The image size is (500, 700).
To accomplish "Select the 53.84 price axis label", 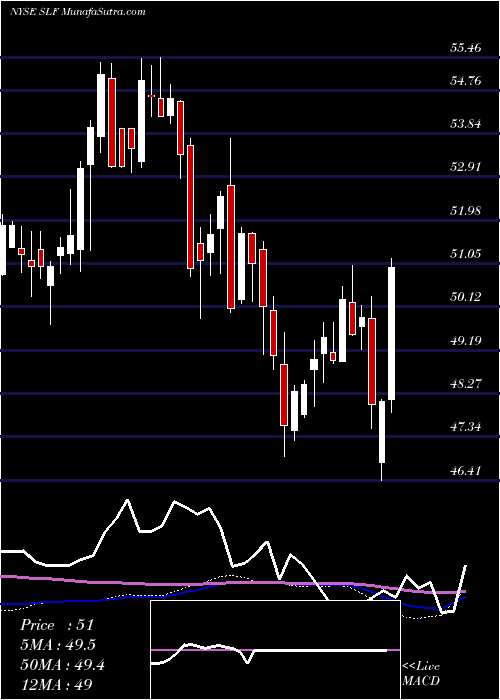I will [x=466, y=124].
